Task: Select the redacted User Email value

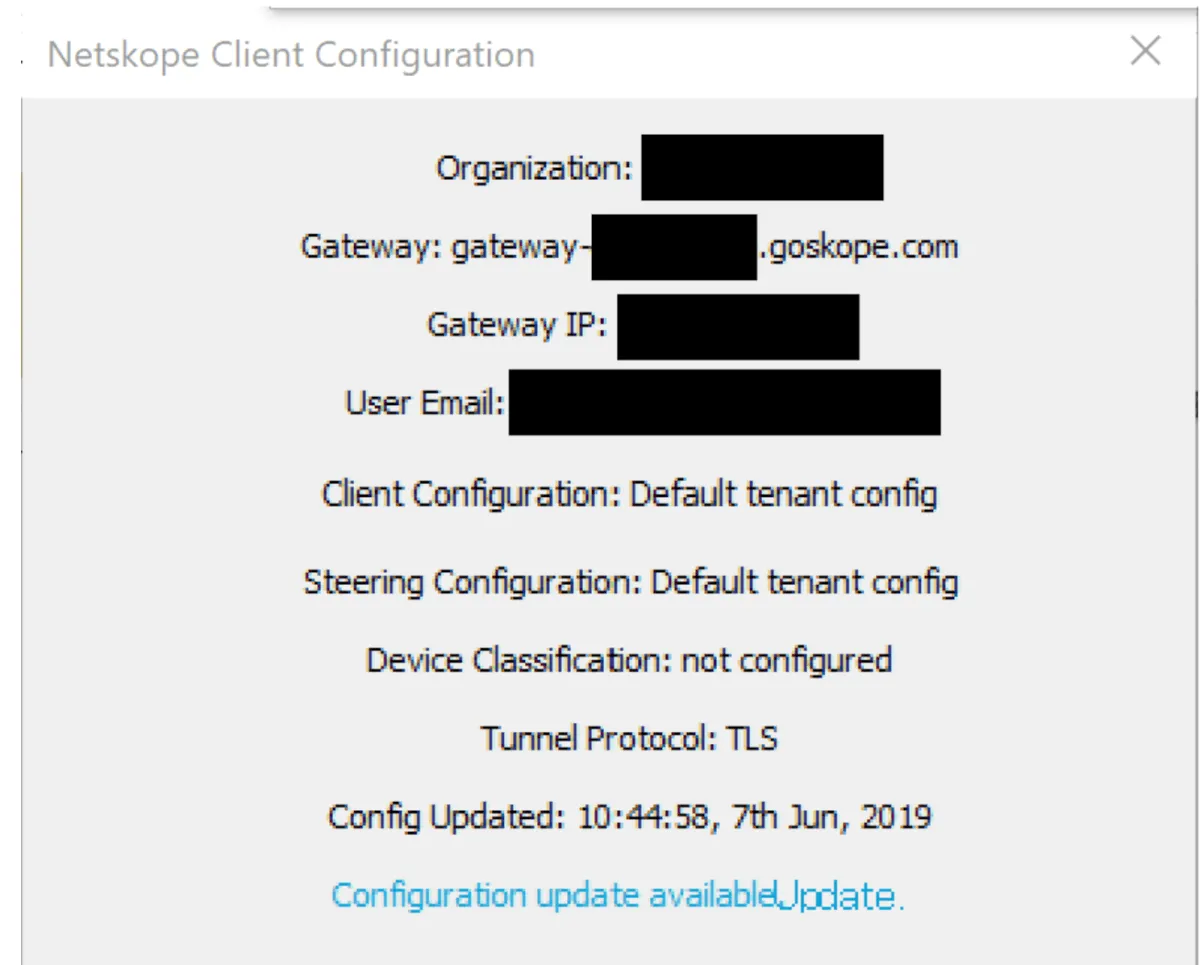Action: (x=724, y=402)
